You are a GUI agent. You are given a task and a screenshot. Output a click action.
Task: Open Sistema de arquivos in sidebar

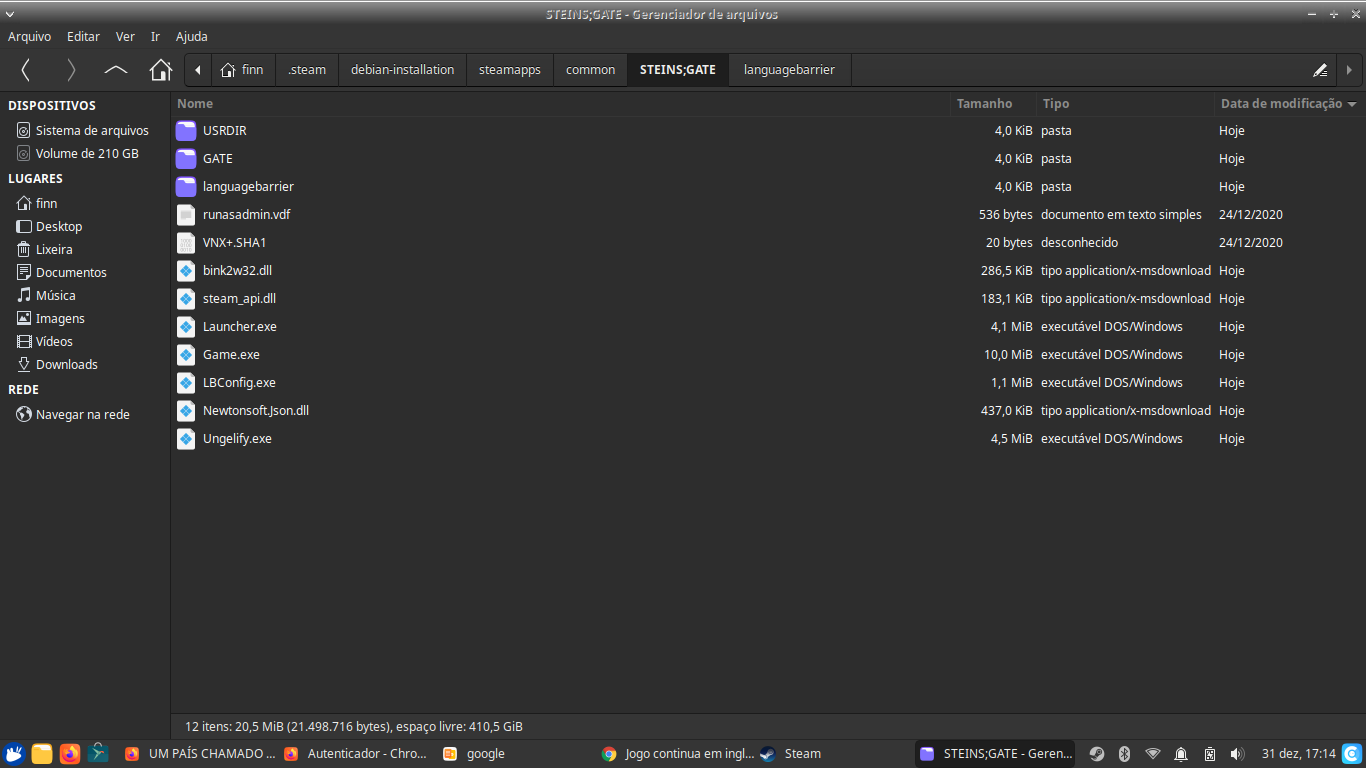coord(84,131)
